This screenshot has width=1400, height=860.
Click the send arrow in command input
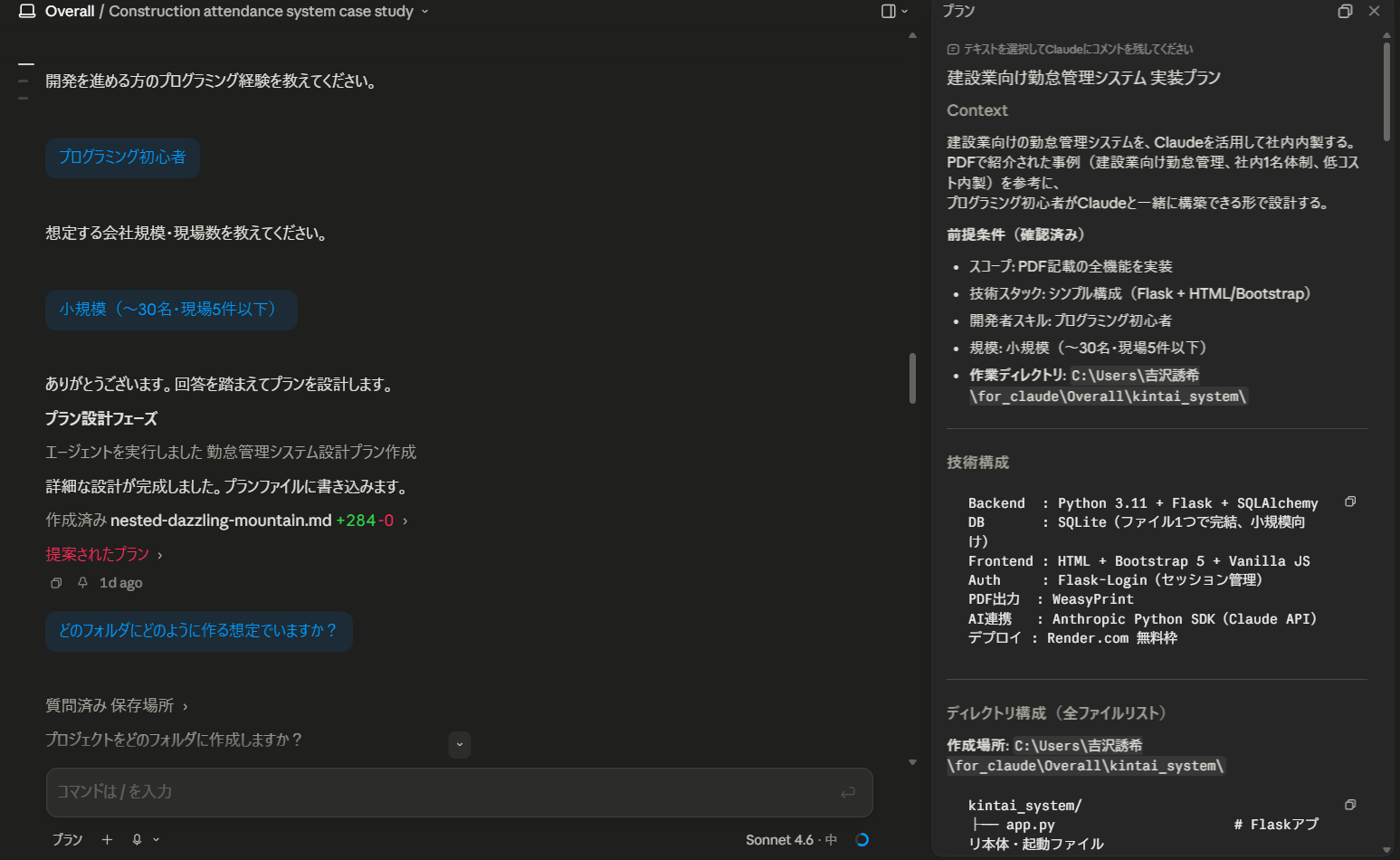848,792
